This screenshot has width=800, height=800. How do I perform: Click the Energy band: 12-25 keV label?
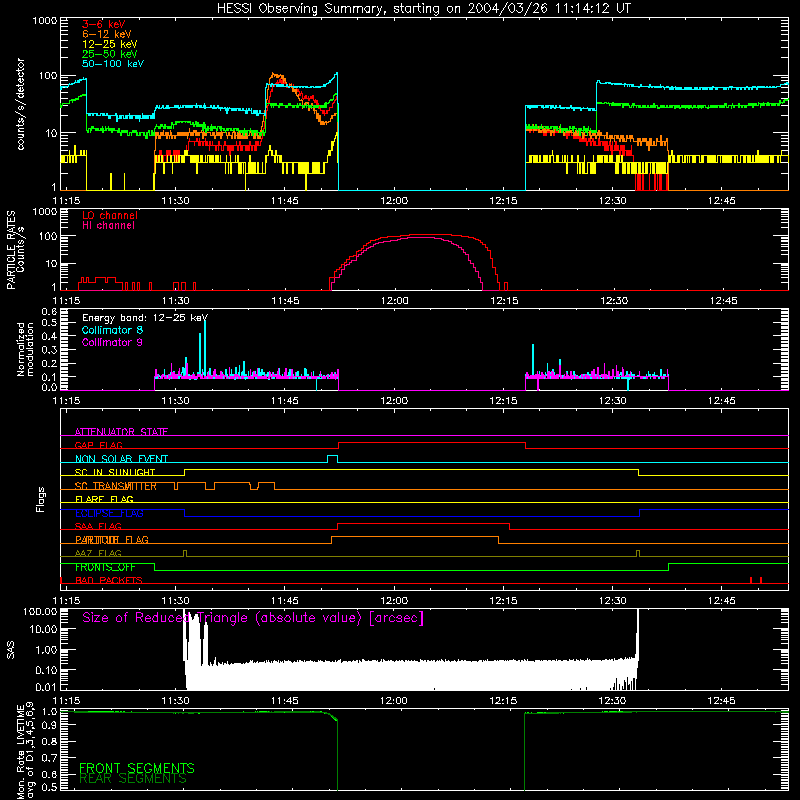point(145,318)
